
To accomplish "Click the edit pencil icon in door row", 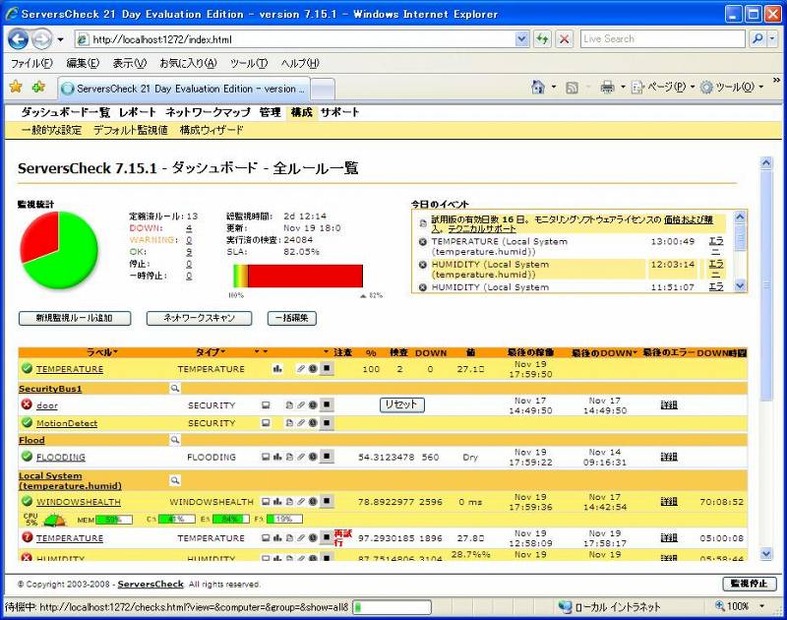I will [x=301, y=405].
